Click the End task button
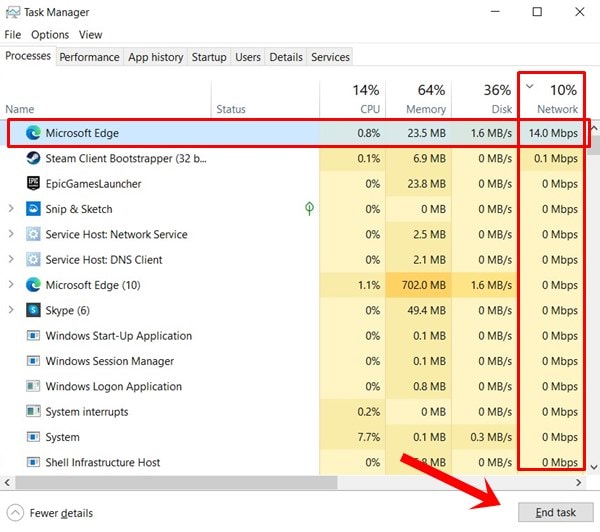 (x=556, y=512)
